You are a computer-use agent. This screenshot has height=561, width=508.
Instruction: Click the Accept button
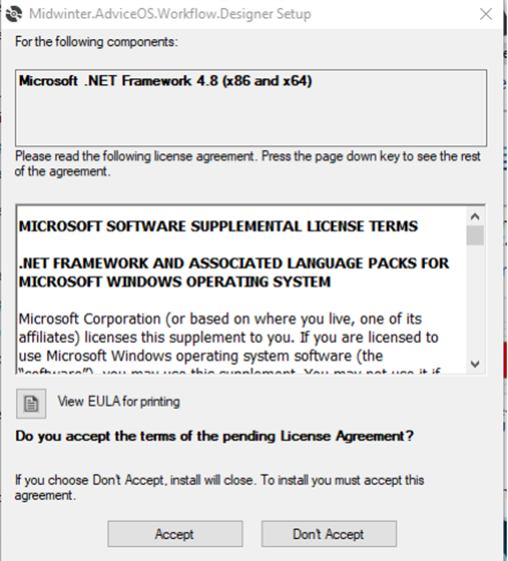point(175,534)
